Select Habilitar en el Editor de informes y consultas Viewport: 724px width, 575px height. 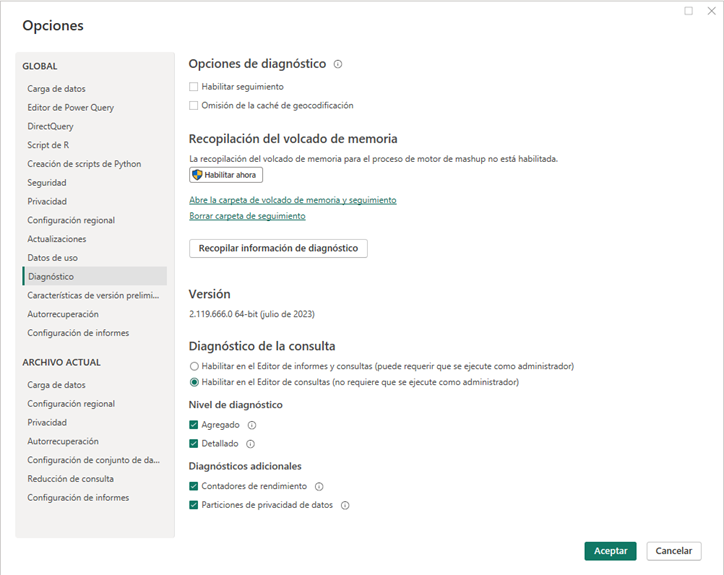[x=194, y=366]
